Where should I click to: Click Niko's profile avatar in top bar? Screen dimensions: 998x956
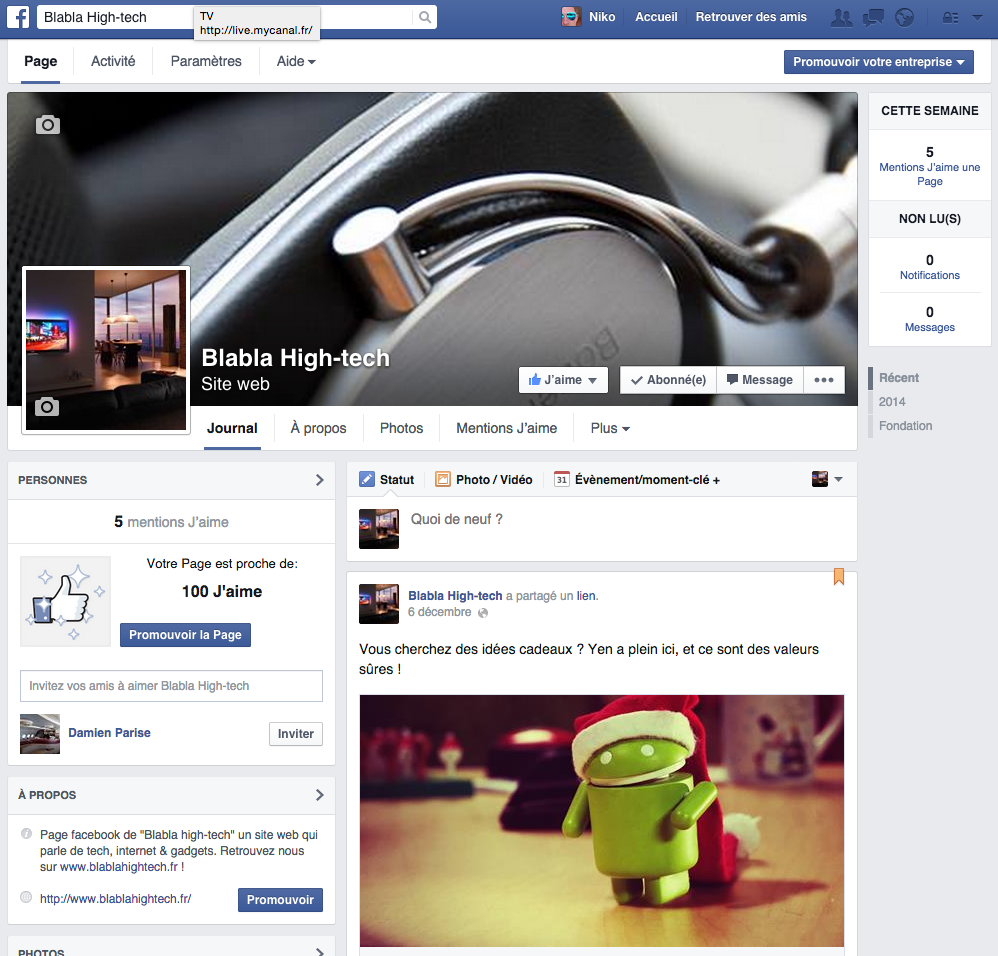pyautogui.click(x=571, y=17)
